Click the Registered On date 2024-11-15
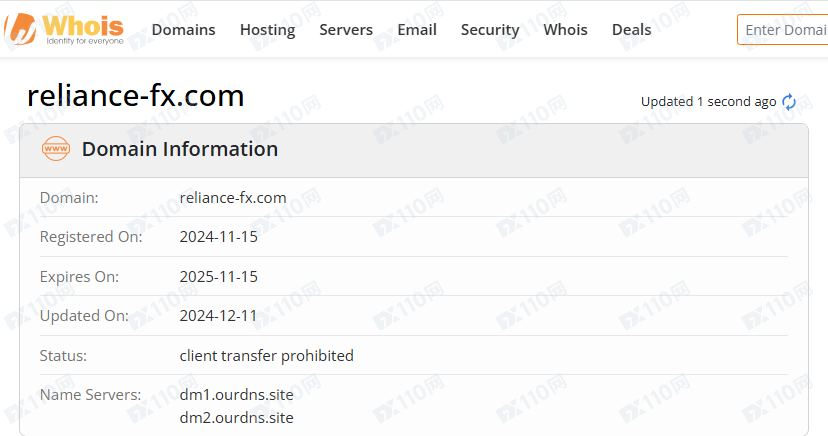828x436 pixels. (x=219, y=236)
